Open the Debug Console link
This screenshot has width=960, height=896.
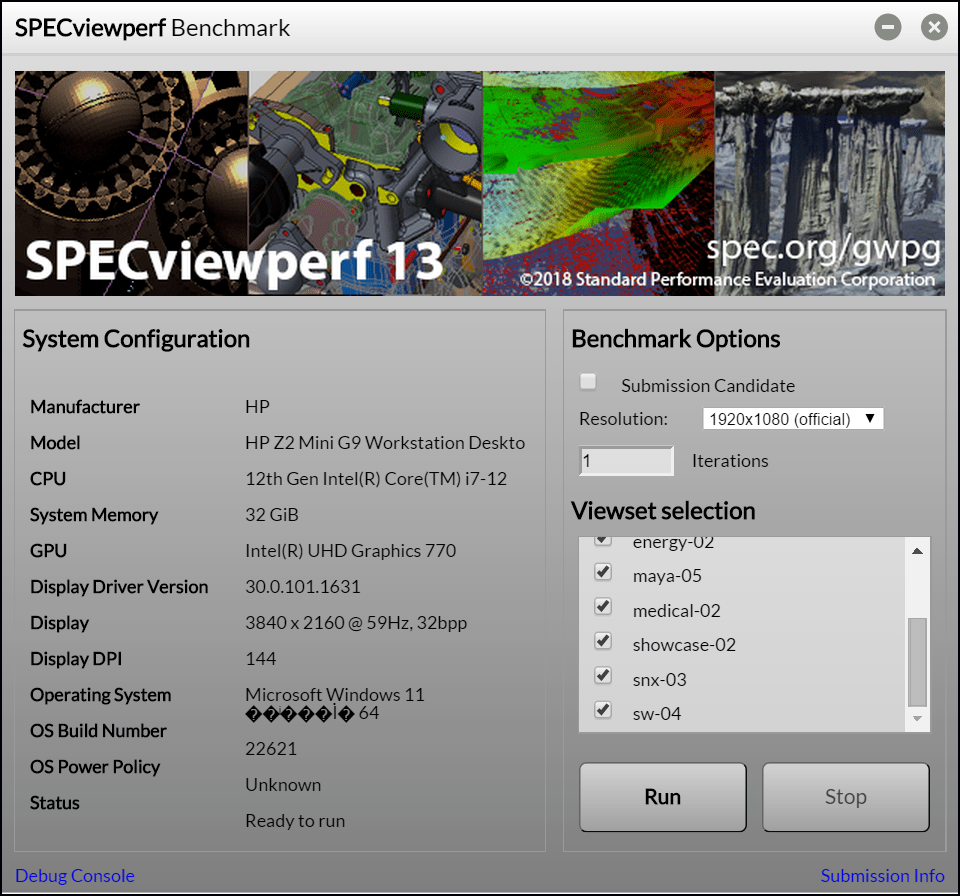(75, 876)
